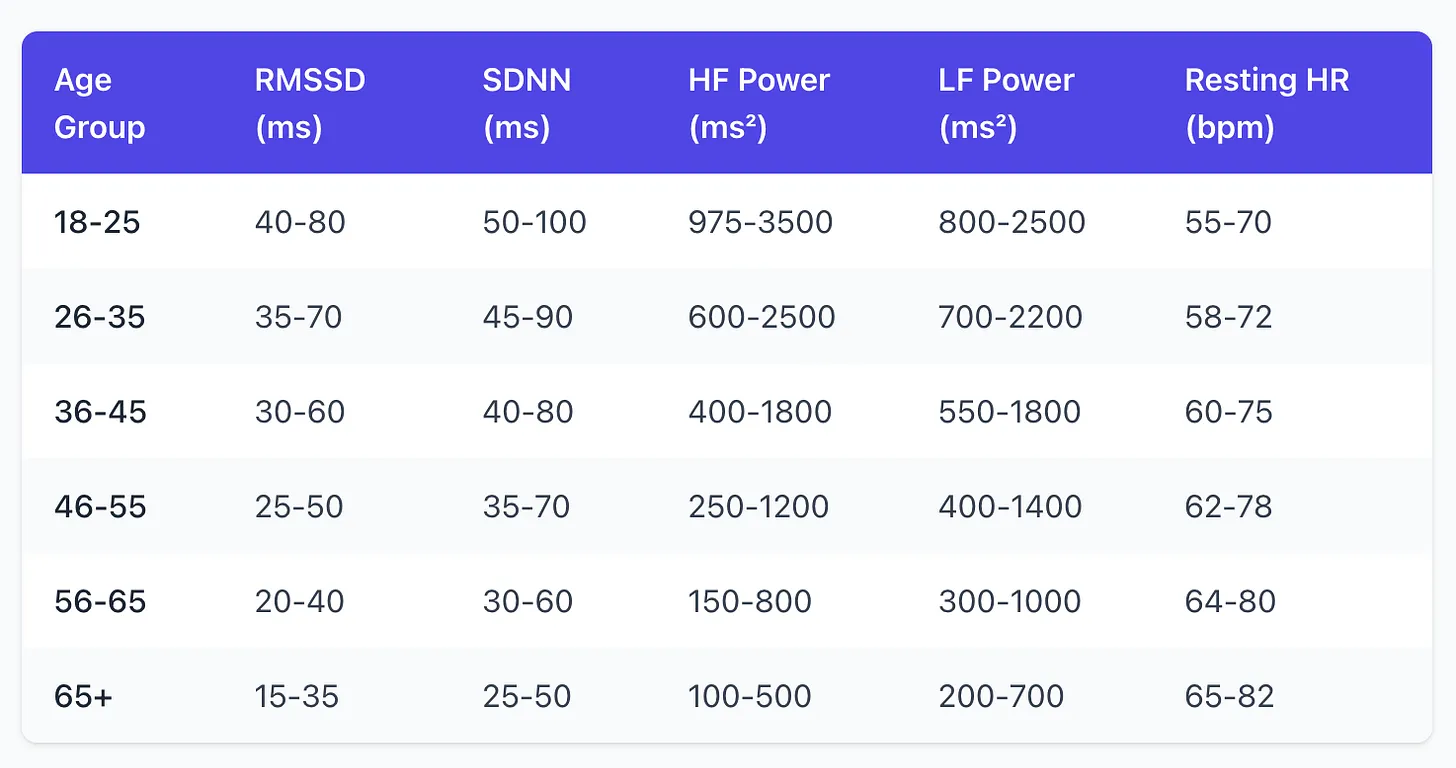The width and height of the screenshot is (1456, 768).
Task: Select the 36-45 age group row label
Action: [100, 411]
